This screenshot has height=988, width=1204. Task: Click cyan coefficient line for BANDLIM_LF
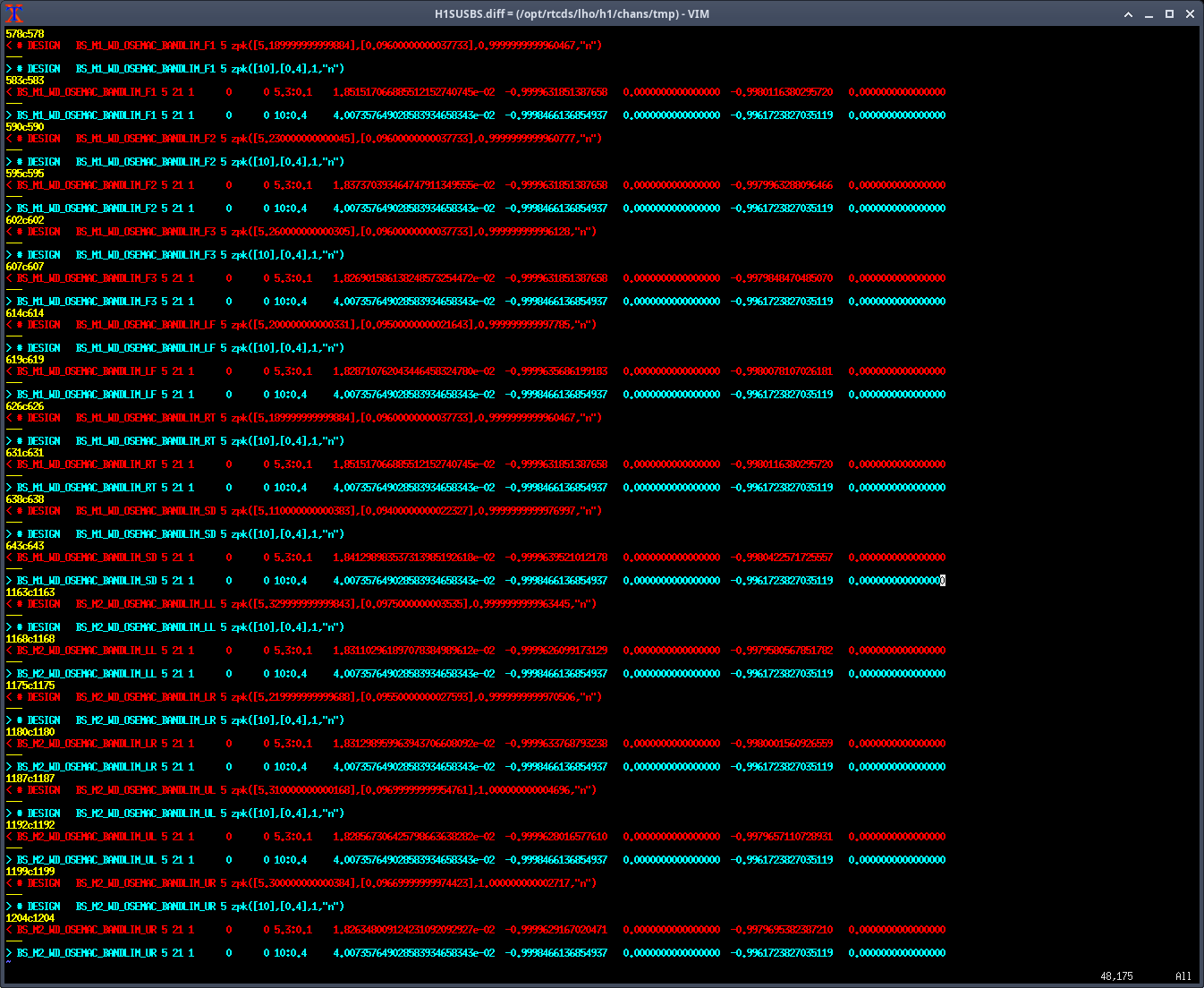click(x=447, y=395)
